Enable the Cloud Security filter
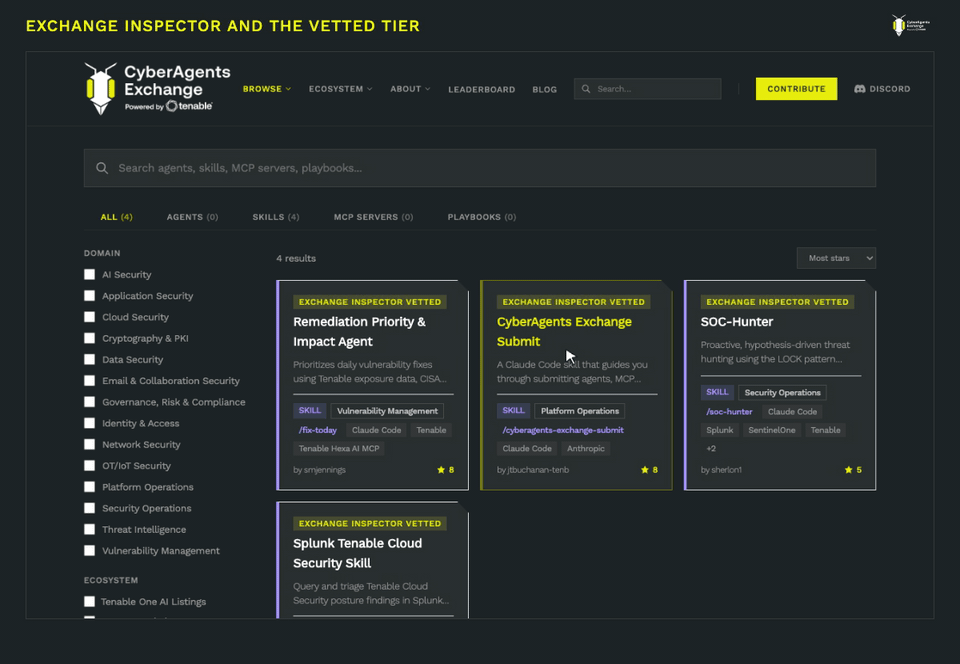This screenshot has width=960, height=664. click(x=89, y=317)
